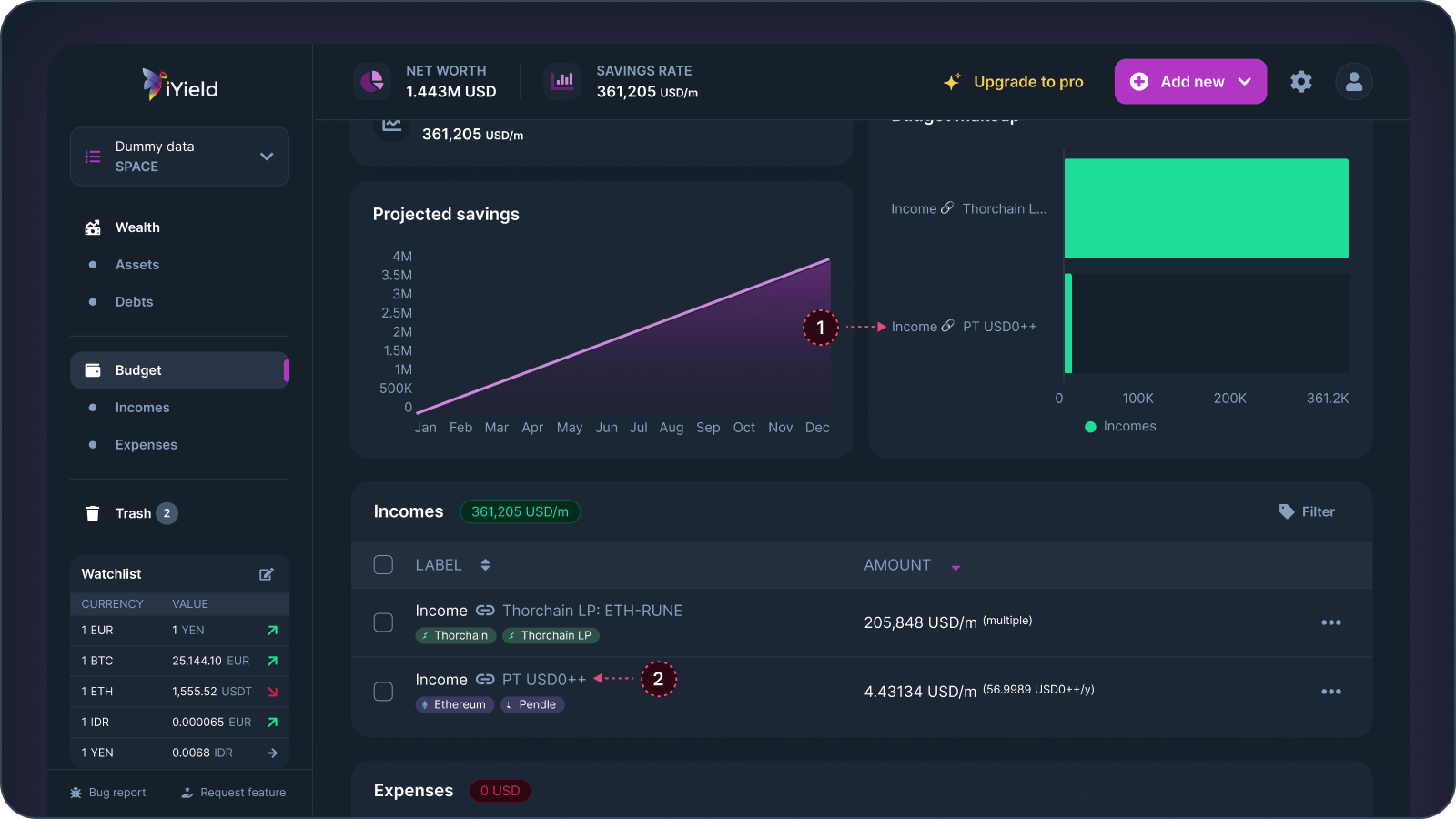Click the Savings Rate bar chart icon

click(x=562, y=81)
